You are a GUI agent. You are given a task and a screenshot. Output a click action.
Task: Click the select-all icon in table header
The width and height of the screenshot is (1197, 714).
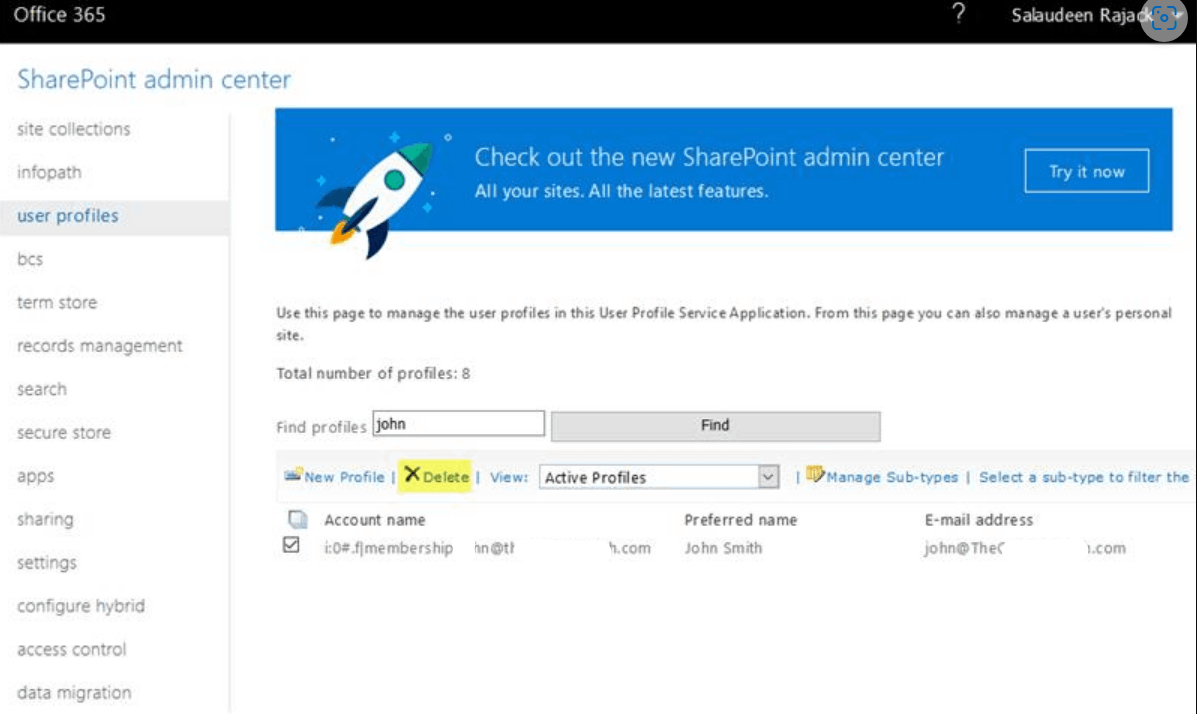coord(297,519)
